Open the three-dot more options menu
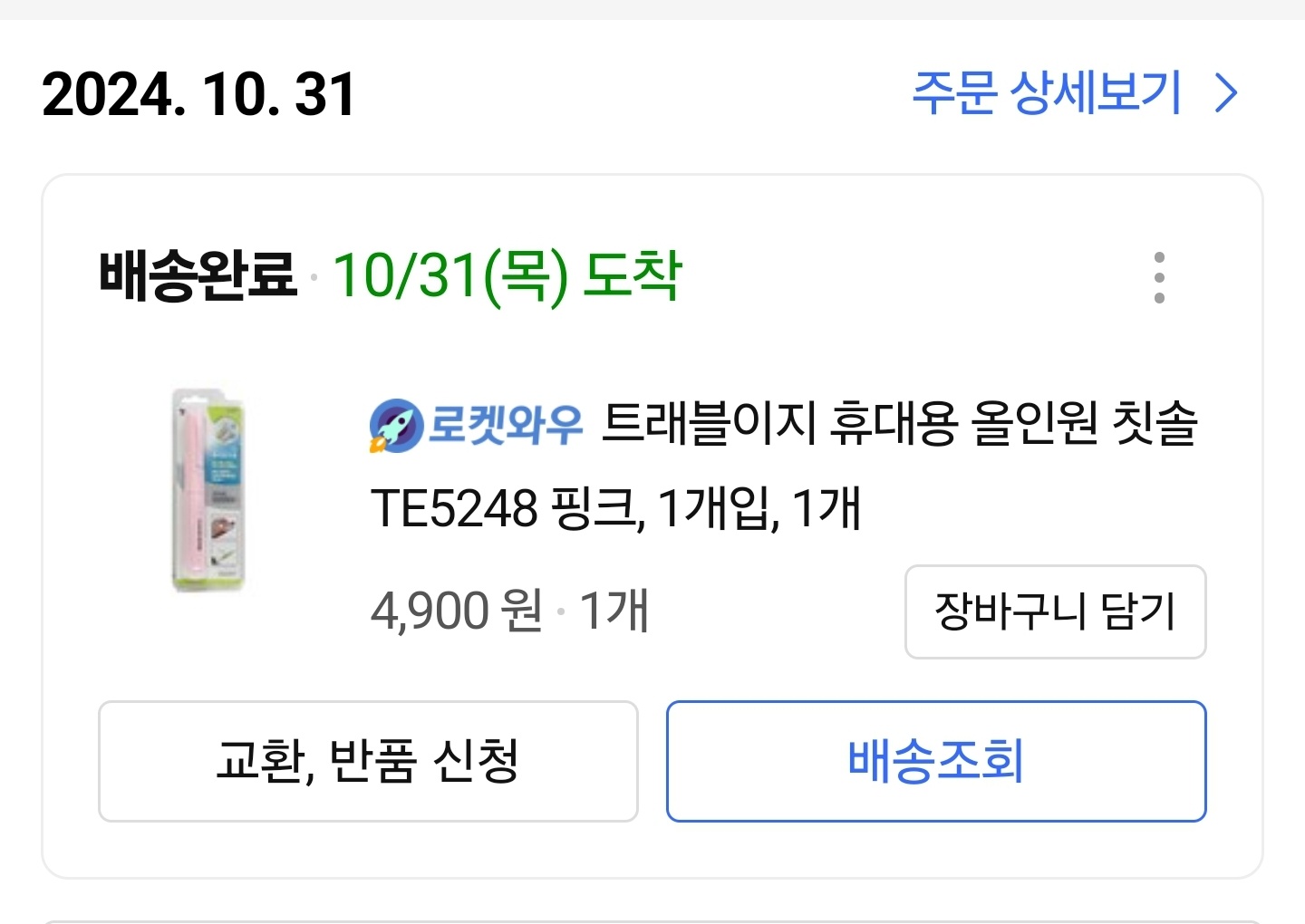 pos(1159,278)
